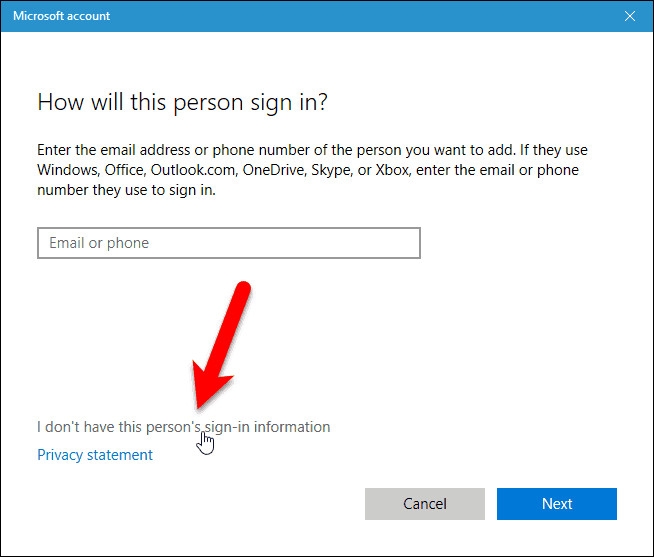Click the blue Next button
The height and width of the screenshot is (558, 654).
tap(557, 504)
